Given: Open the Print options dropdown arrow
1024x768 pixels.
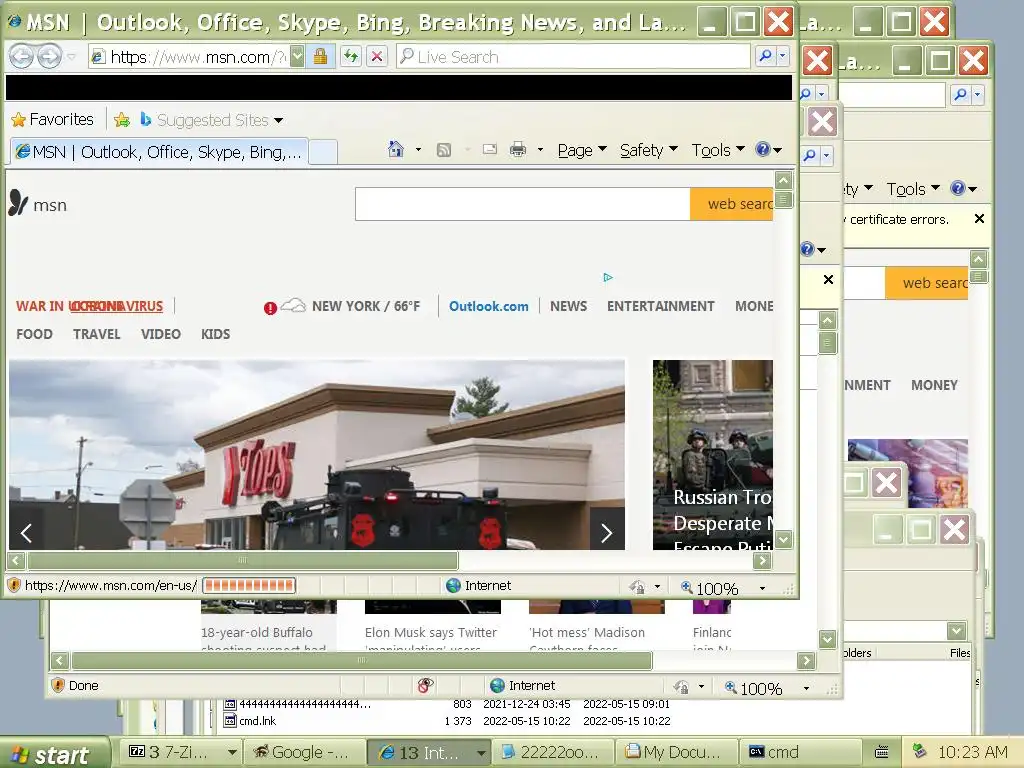Looking at the screenshot, I should coord(540,150).
